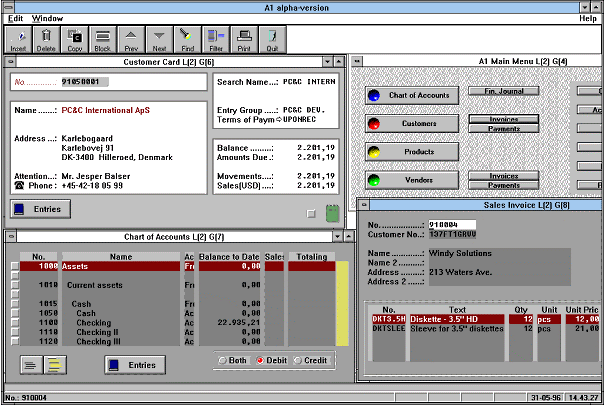Select the Block toolbar icon
605x405 pixels.
102,38
